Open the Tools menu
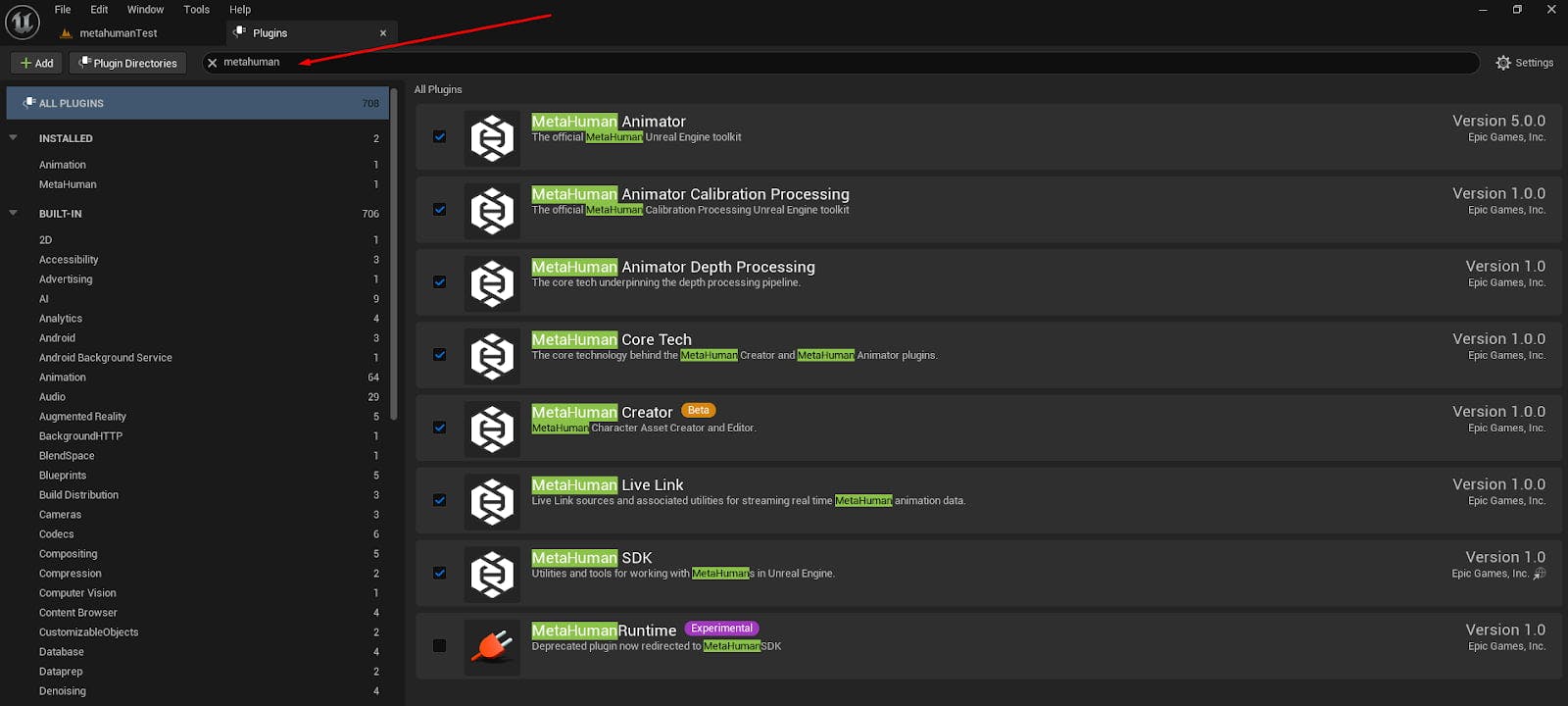The height and width of the screenshot is (706, 1568). coord(197,10)
